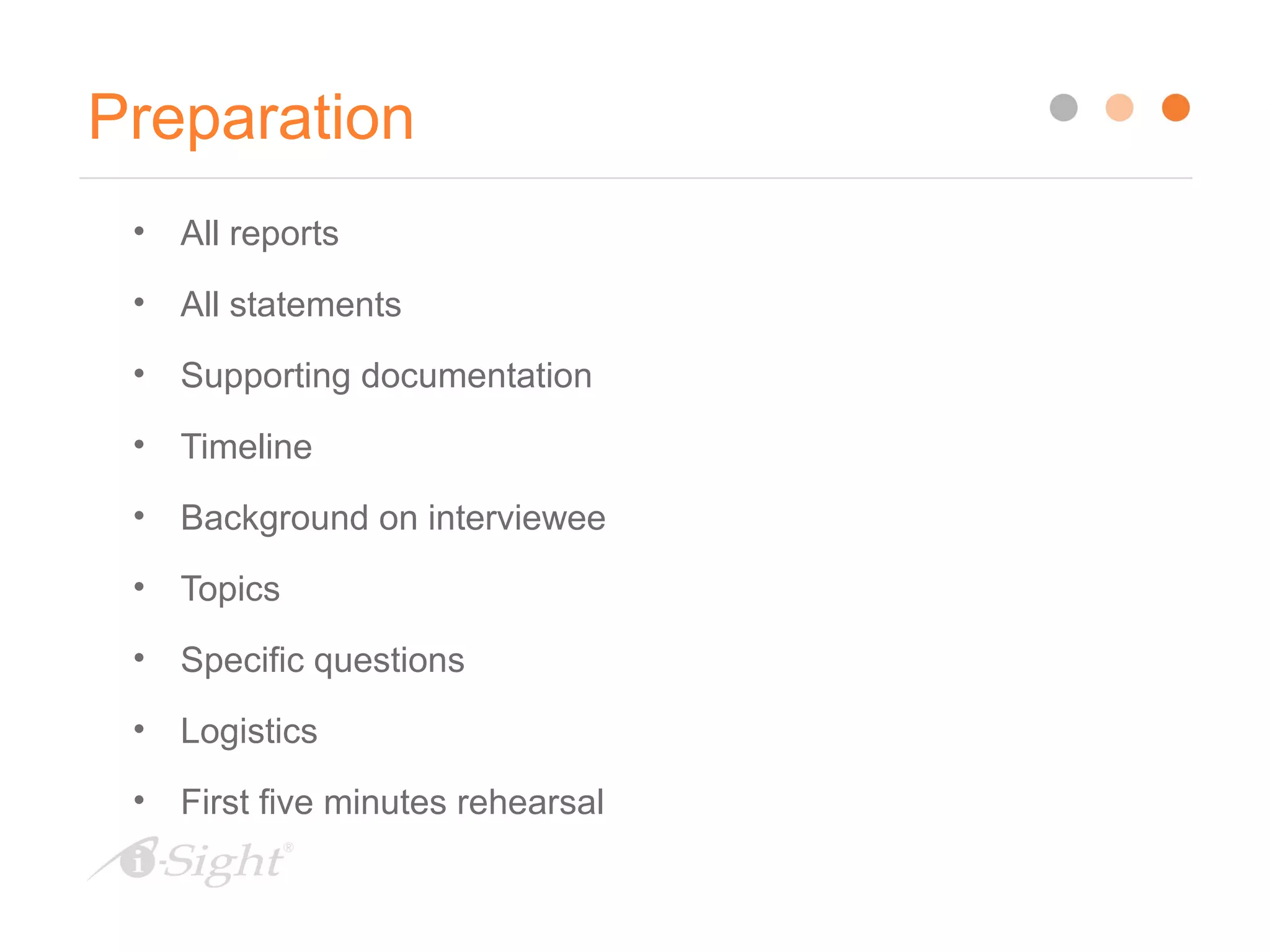Click the bullet dot before 'Logistics'
This screenshot has height=952, width=1270.
139,729
